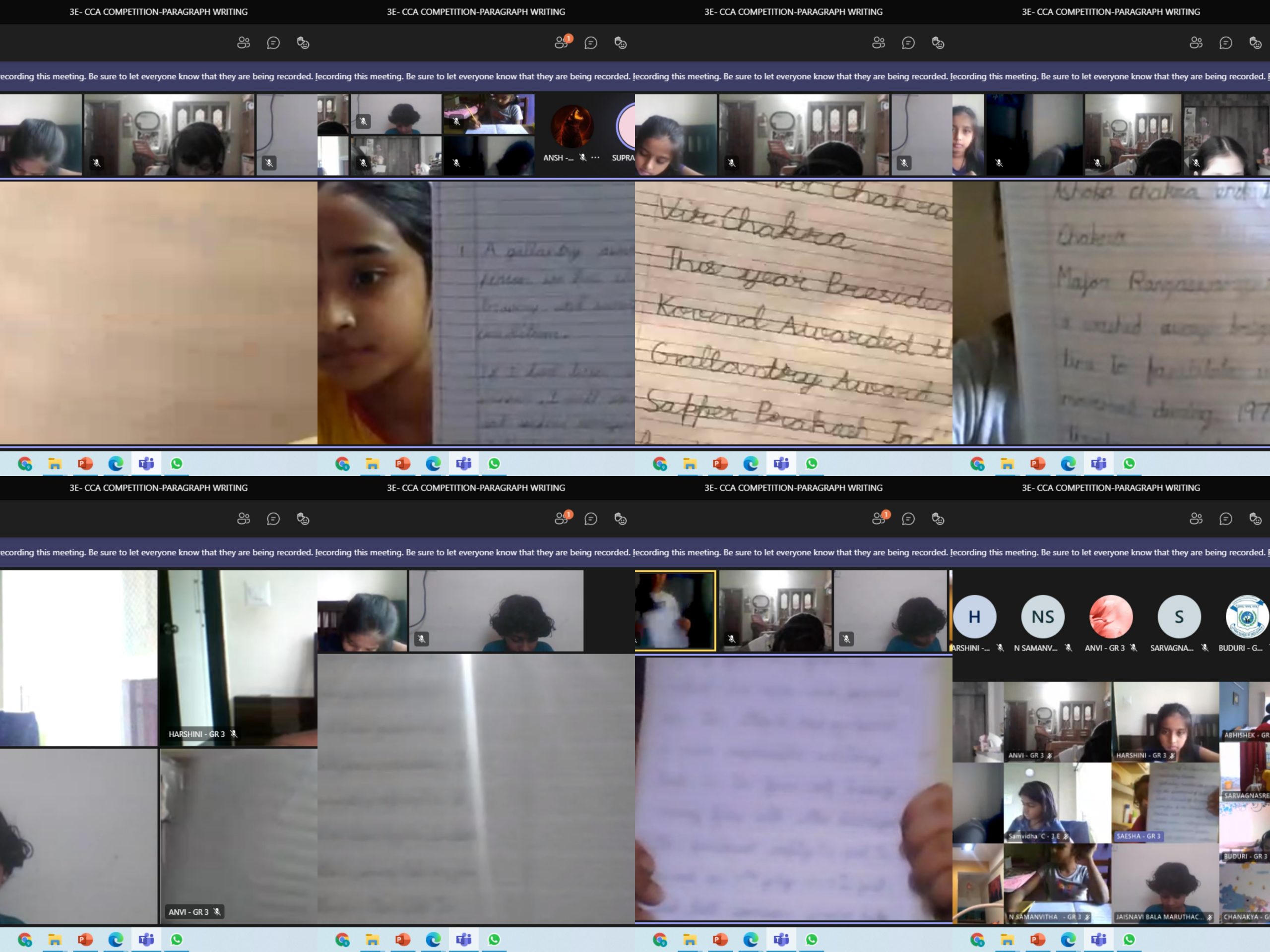
Task: Toggle mic icon beside large HARSHINI - GR 3 label
Action: 234,734
